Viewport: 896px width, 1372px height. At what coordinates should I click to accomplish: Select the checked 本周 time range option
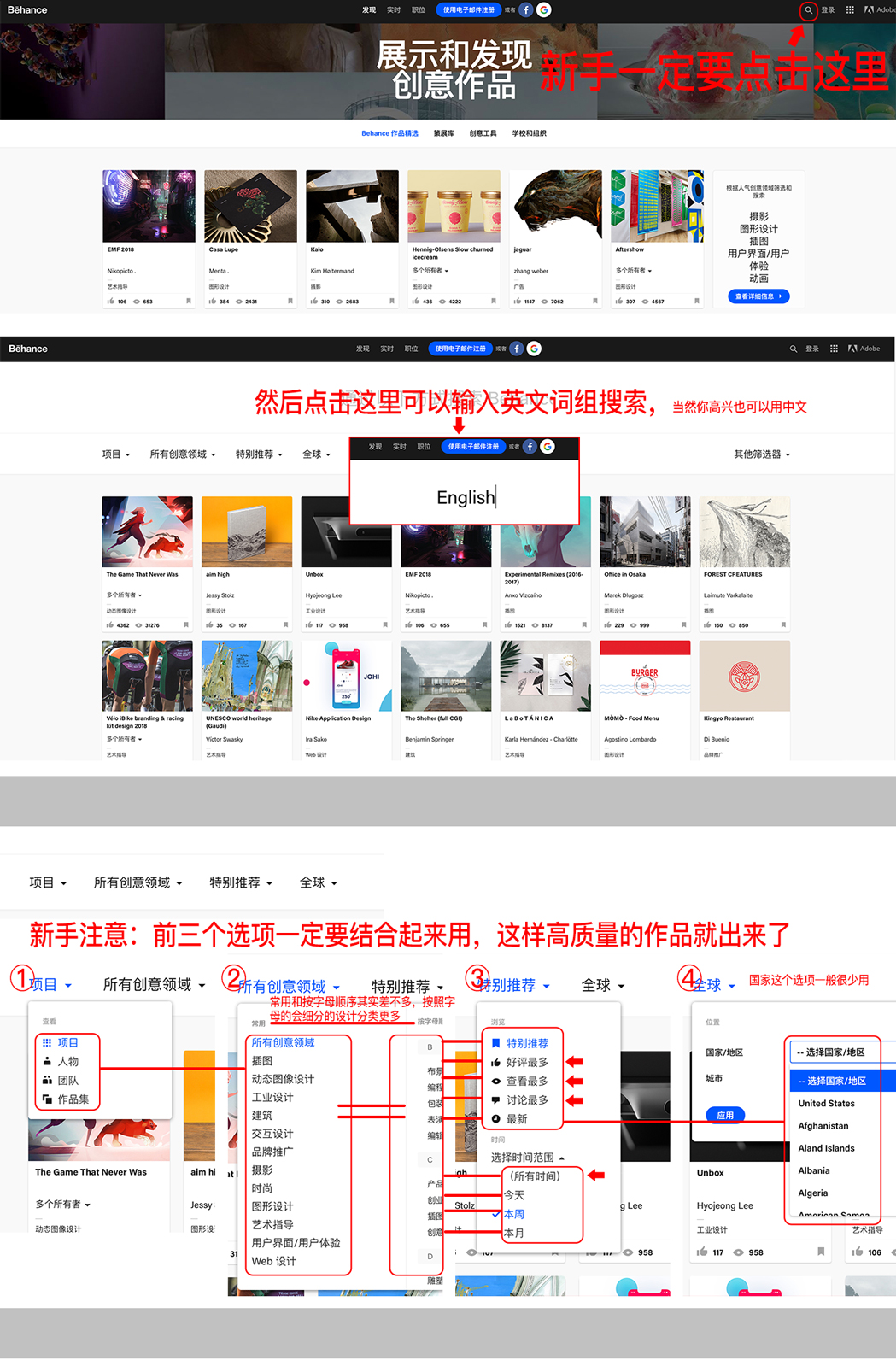[x=513, y=1214]
